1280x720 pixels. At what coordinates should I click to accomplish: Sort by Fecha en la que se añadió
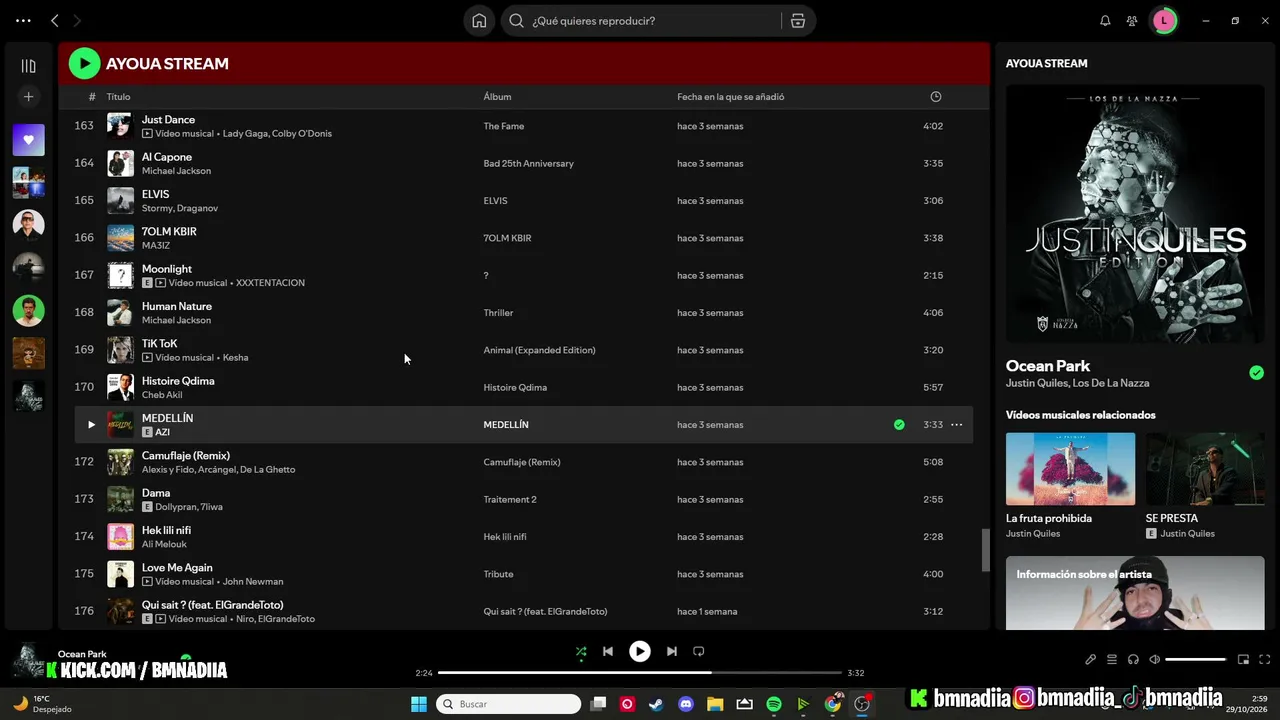pyautogui.click(x=731, y=97)
